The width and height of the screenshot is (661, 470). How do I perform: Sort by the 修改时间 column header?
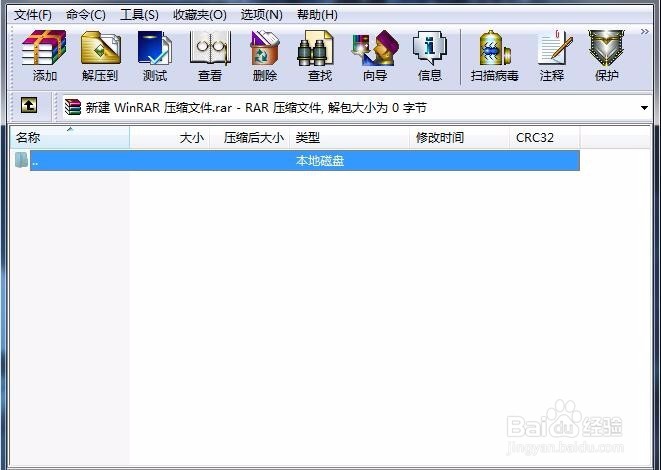(459, 137)
